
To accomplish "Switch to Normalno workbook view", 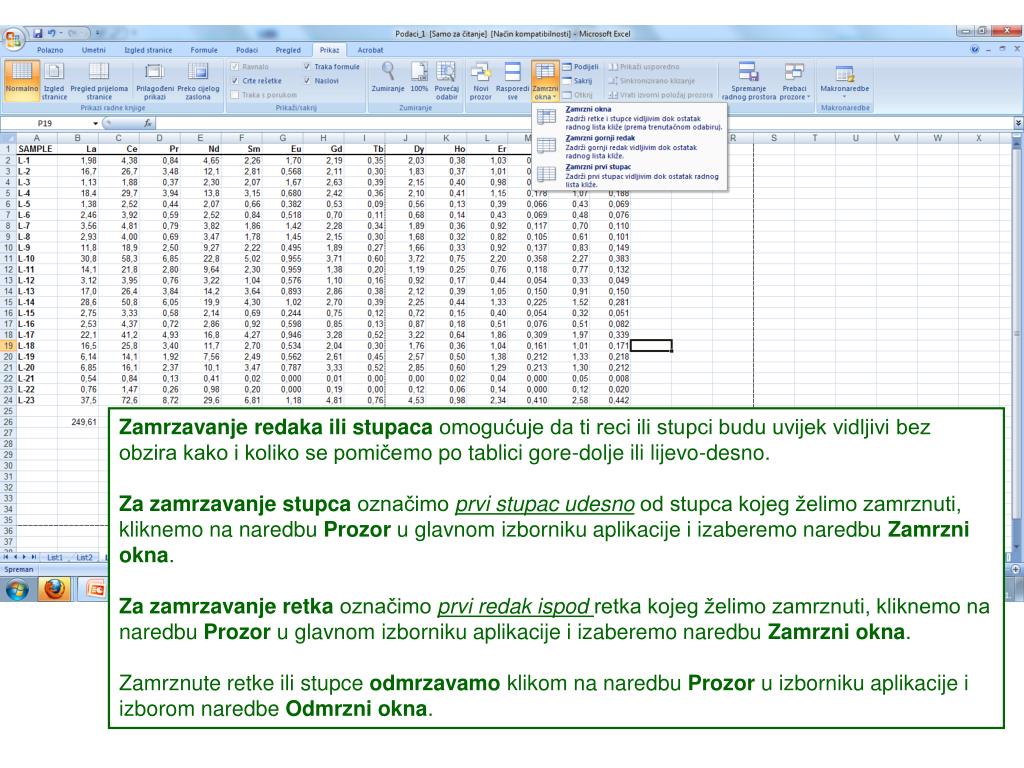I will tap(22, 80).
